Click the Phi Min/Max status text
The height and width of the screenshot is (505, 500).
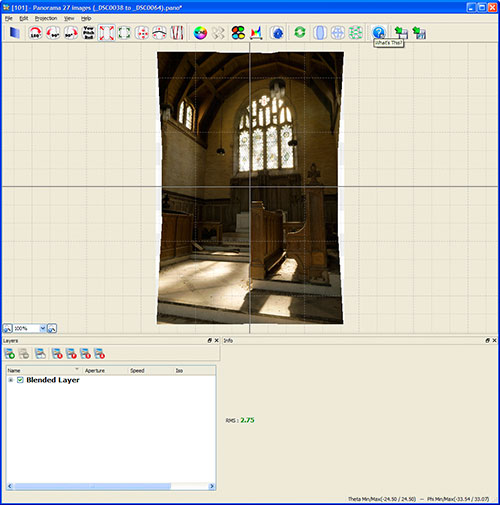coord(458,499)
